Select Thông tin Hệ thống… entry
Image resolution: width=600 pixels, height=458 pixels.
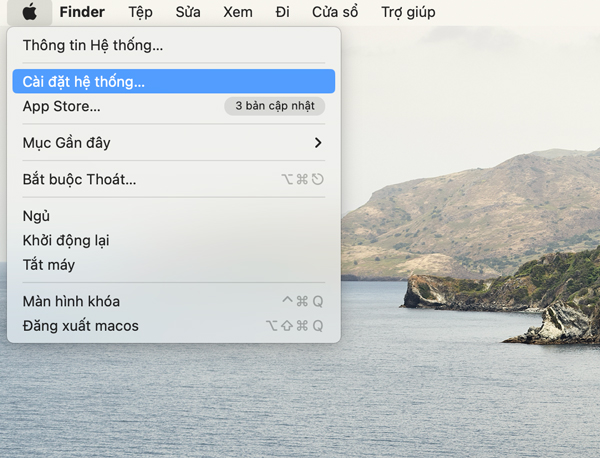coord(174,45)
